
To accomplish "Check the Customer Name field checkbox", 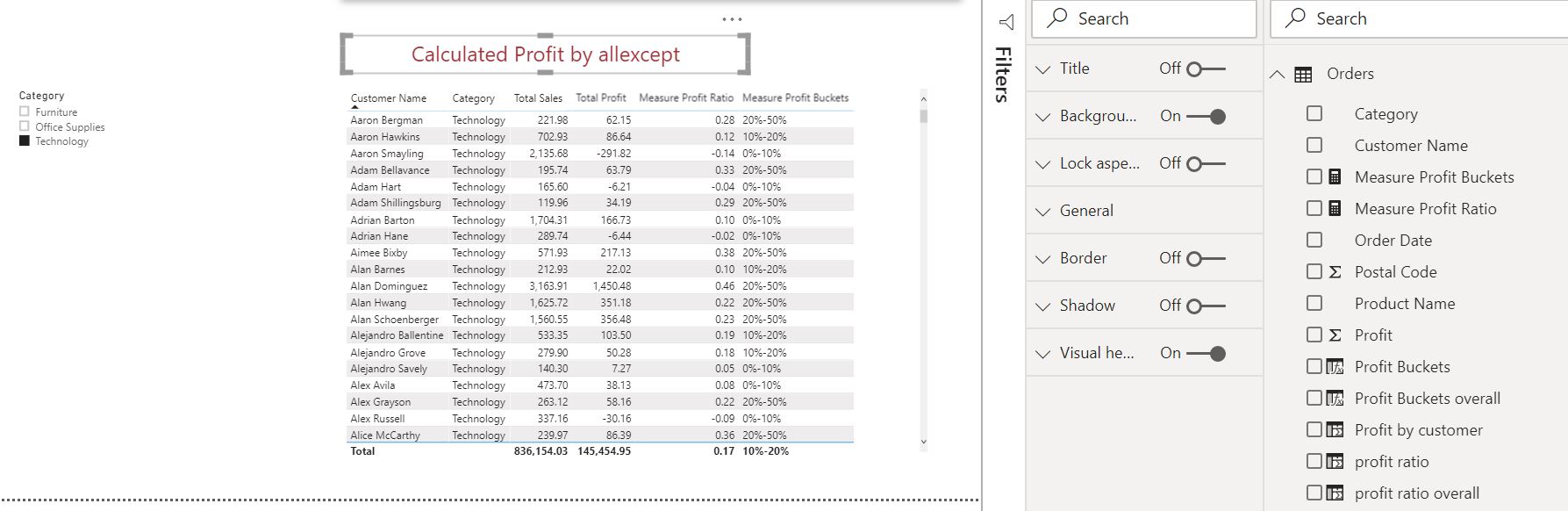I will [x=1314, y=145].
